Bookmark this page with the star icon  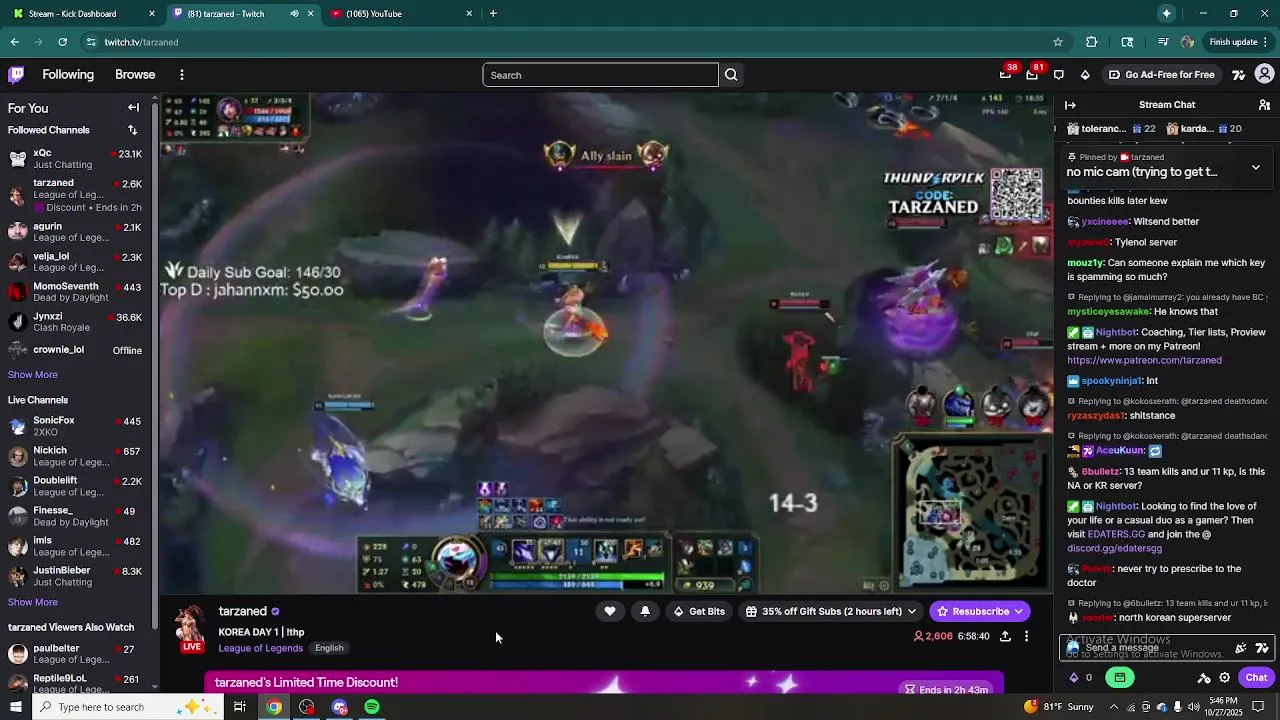[x=1057, y=42]
